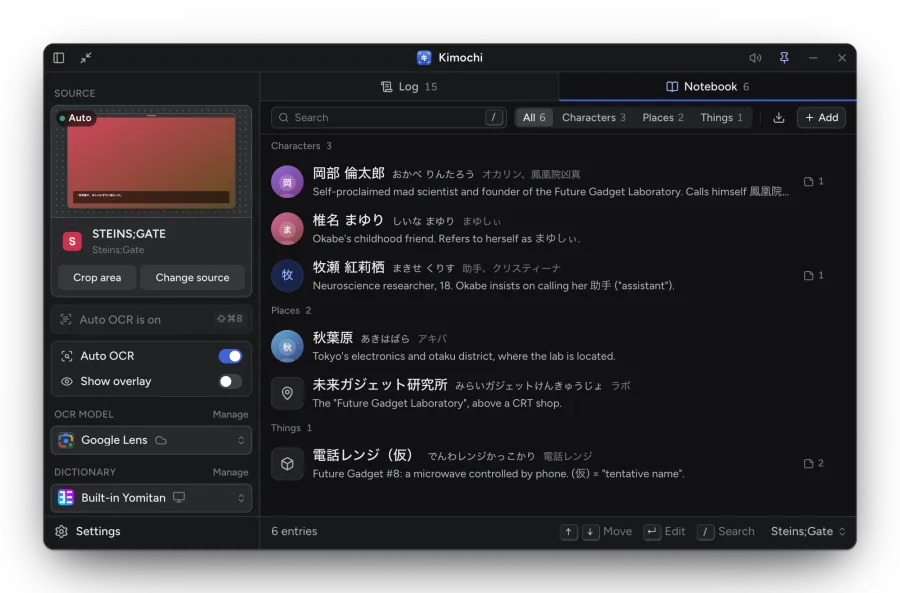Select the Notebook tab
Image resolution: width=900 pixels, height=593 pixels.
pos(708,87)
